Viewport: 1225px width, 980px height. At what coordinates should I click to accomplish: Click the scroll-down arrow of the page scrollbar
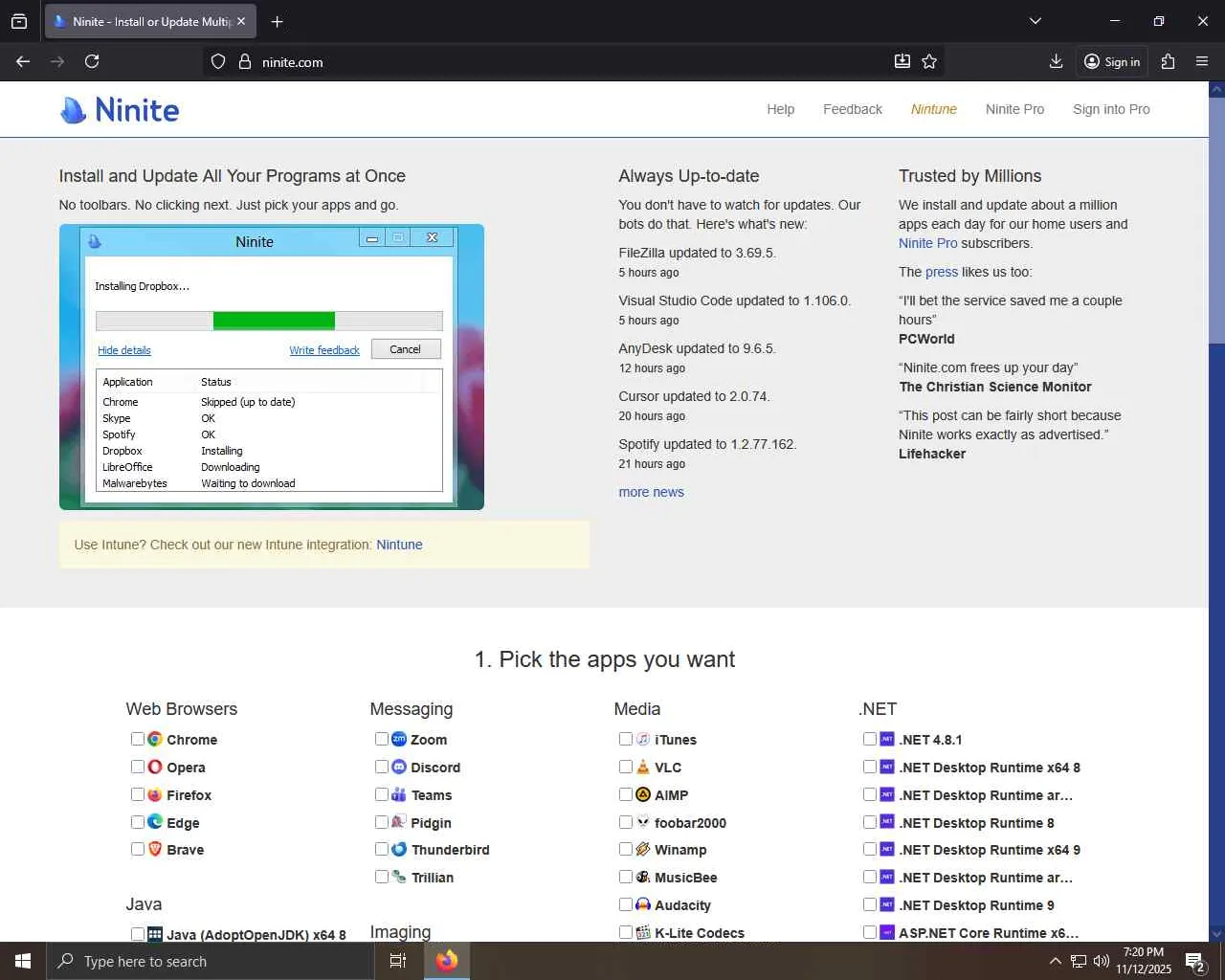1216,934
